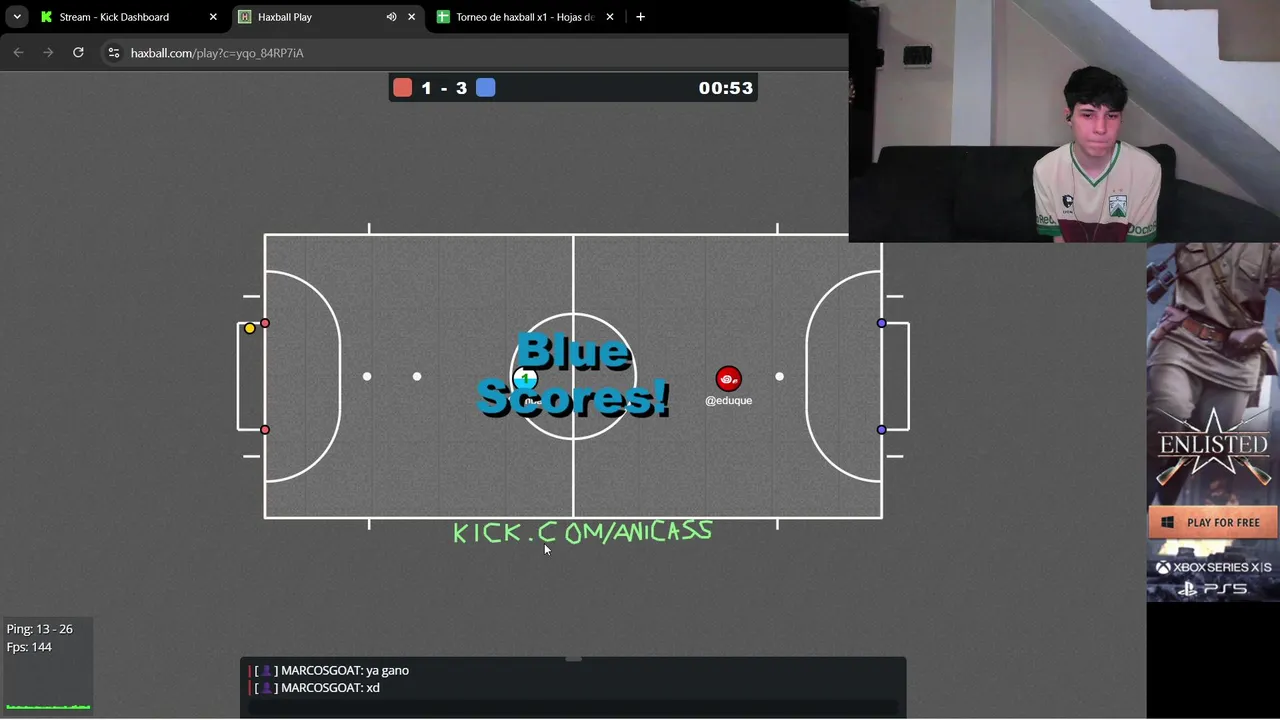Click the Xbox Series X|S logo in ad

tap(1213, 567)
